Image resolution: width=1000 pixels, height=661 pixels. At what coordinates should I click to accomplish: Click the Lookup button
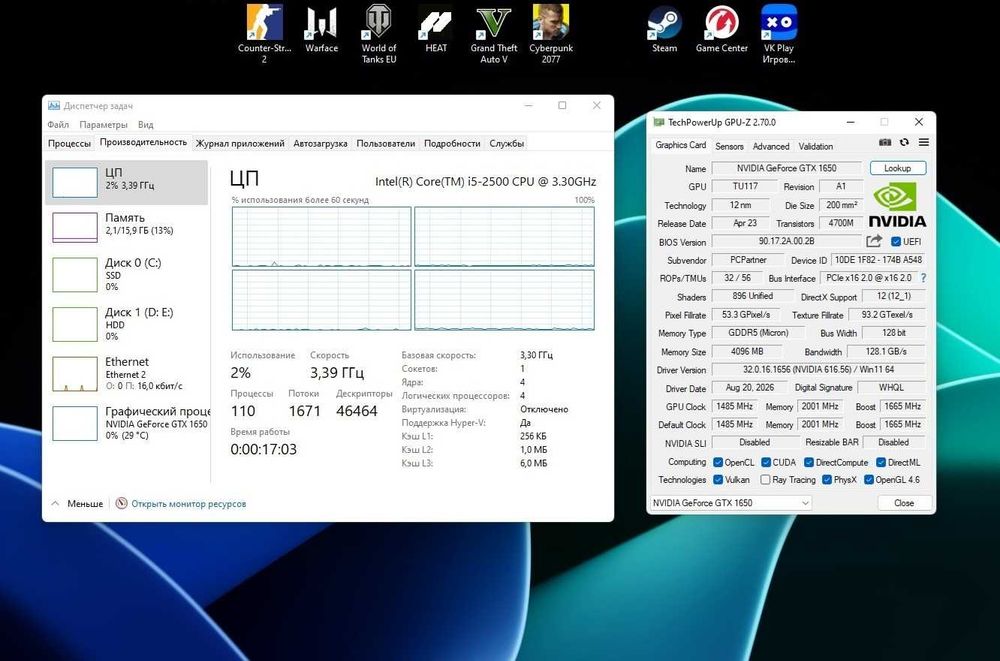point(897,168)
